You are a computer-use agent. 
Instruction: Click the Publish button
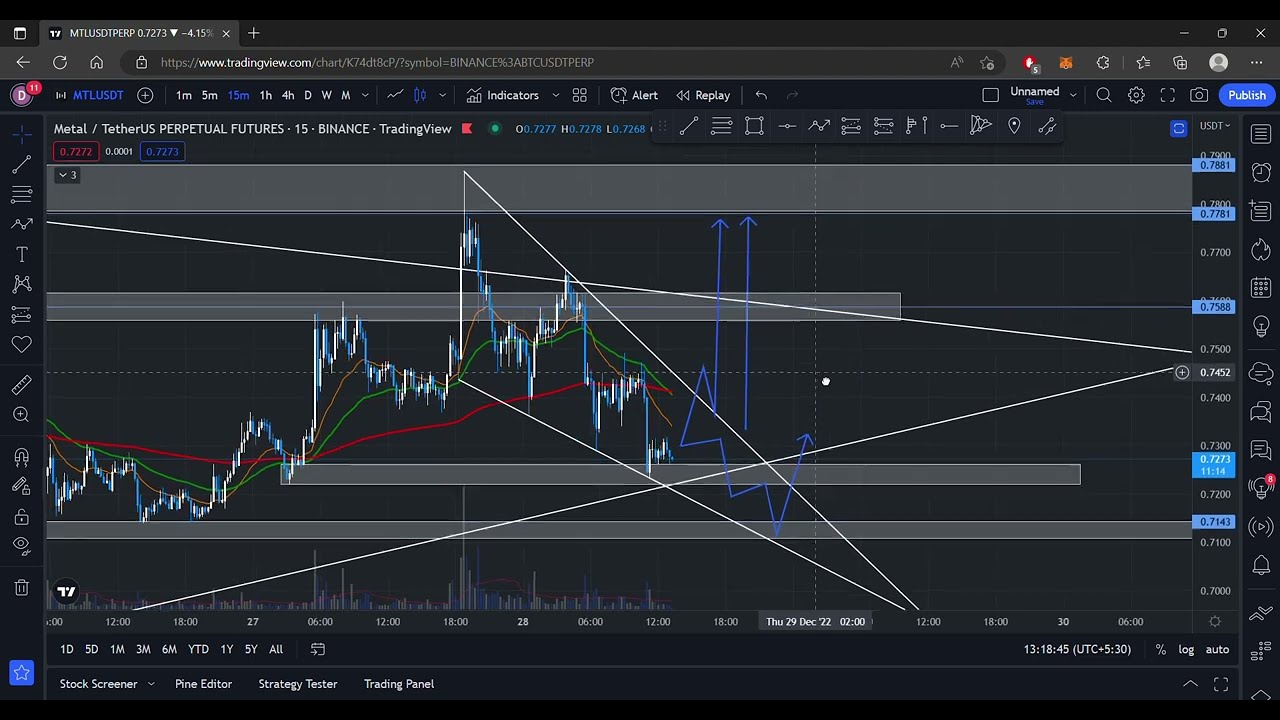[1247, 95]
